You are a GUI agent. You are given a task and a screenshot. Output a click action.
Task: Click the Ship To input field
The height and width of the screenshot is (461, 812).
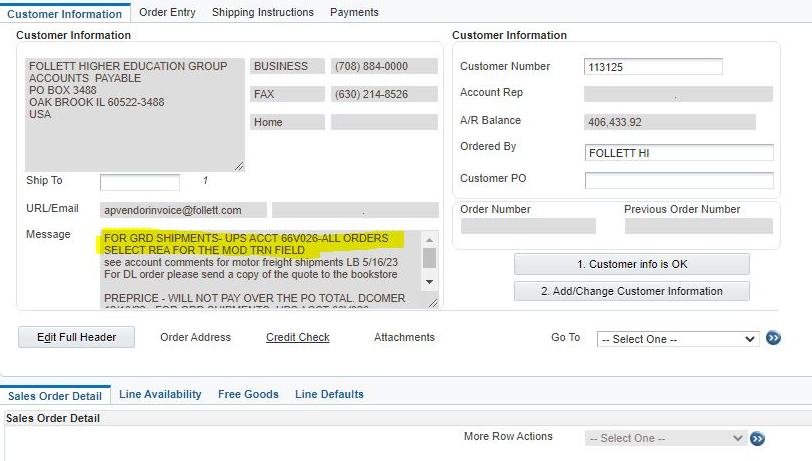pos(140,182)
